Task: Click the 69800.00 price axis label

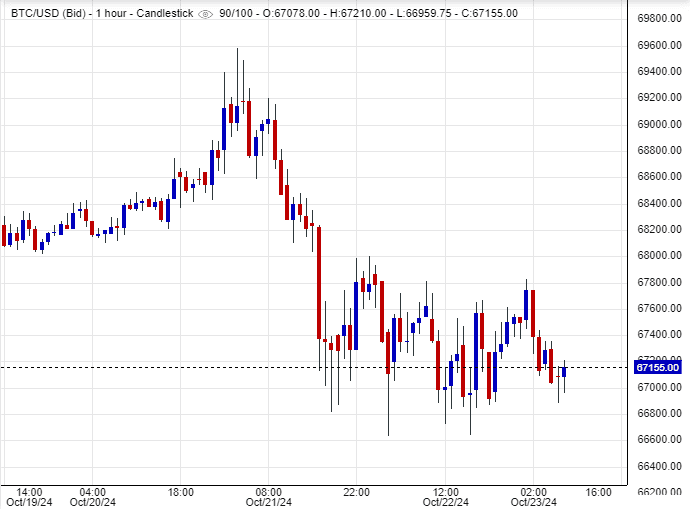Action: click(659, 19)
